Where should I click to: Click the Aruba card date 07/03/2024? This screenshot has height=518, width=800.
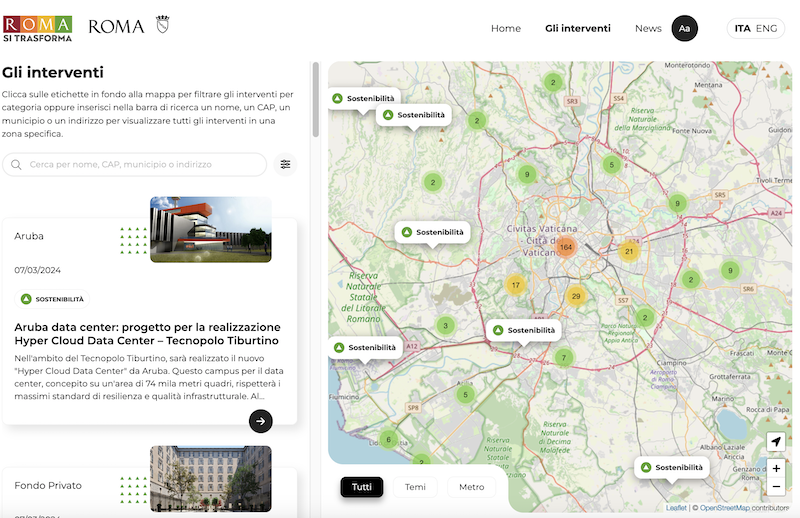pyautogui.click(x=37, y=270)
